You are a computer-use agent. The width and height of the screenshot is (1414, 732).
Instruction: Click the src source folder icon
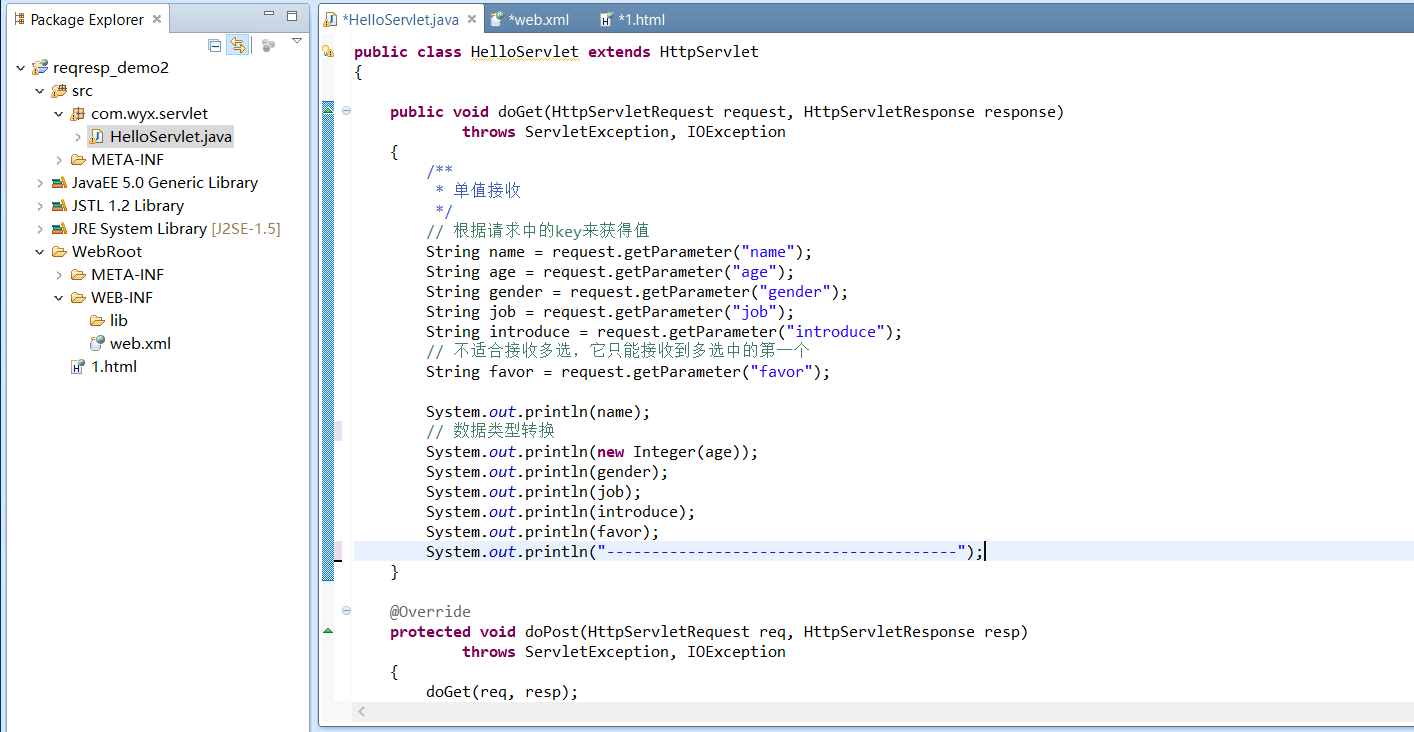click(59, 91)
